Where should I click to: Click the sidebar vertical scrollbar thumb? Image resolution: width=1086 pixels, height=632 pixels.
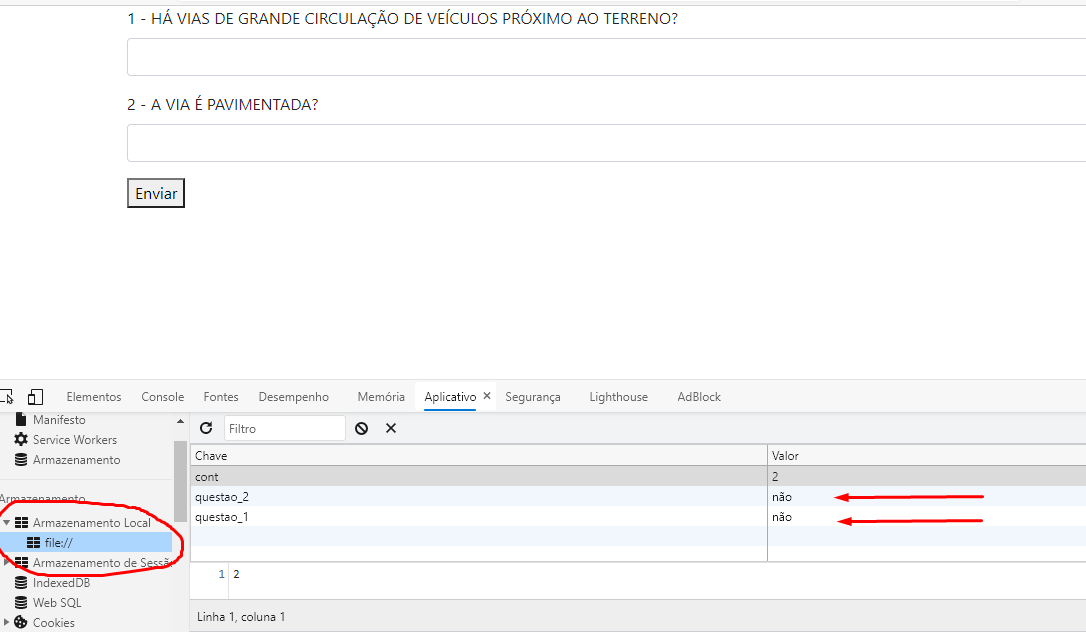[x=180, y=481]
